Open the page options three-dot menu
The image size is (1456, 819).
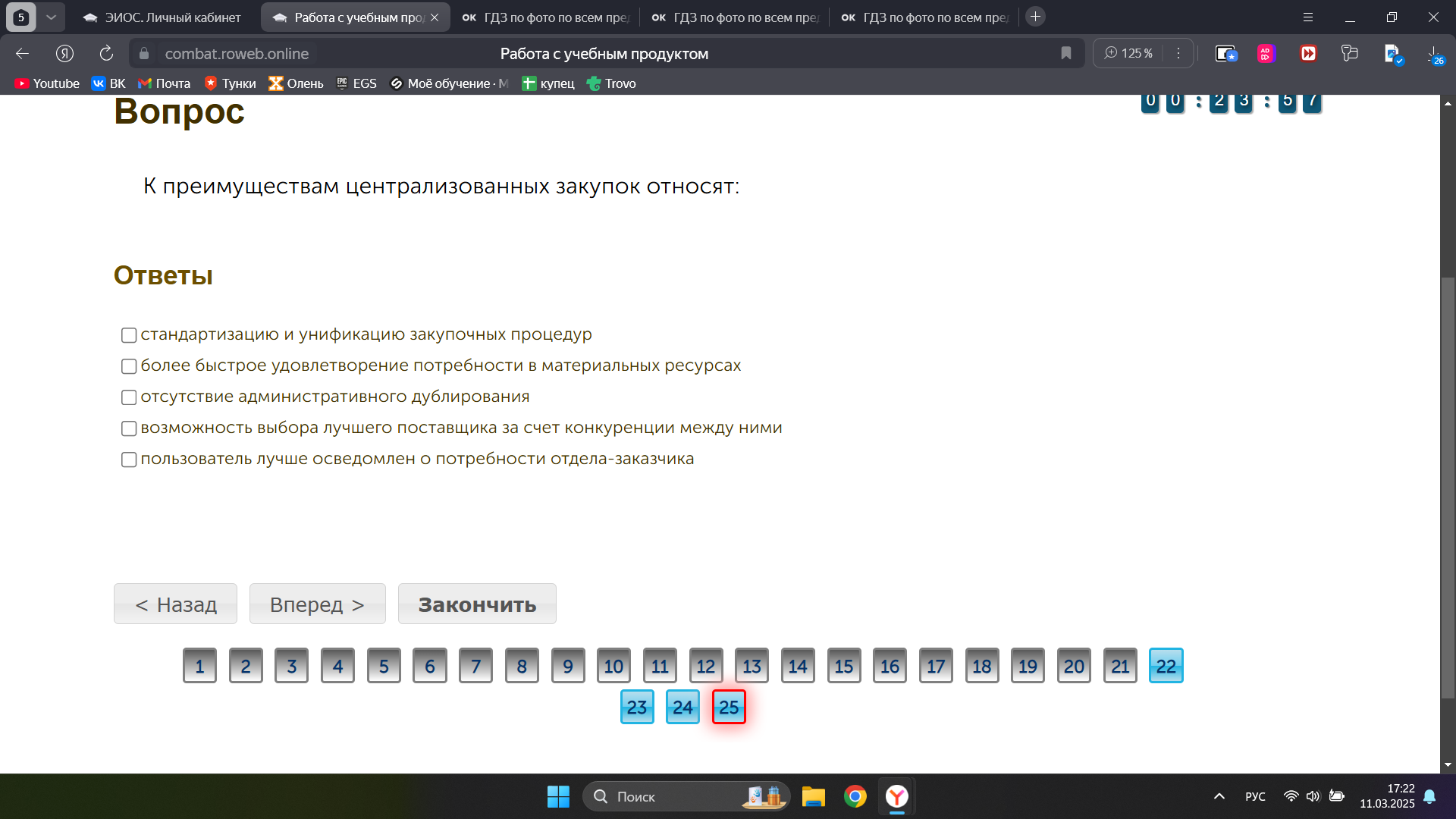[x=1178, y=53]
